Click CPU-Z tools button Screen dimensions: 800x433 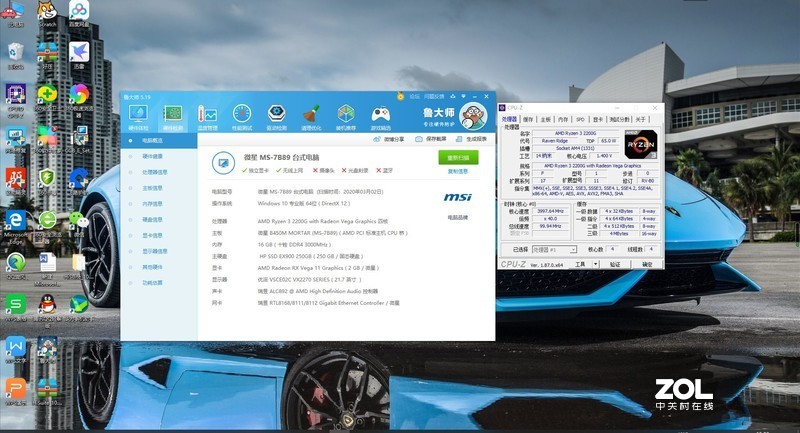coord(581,264)
